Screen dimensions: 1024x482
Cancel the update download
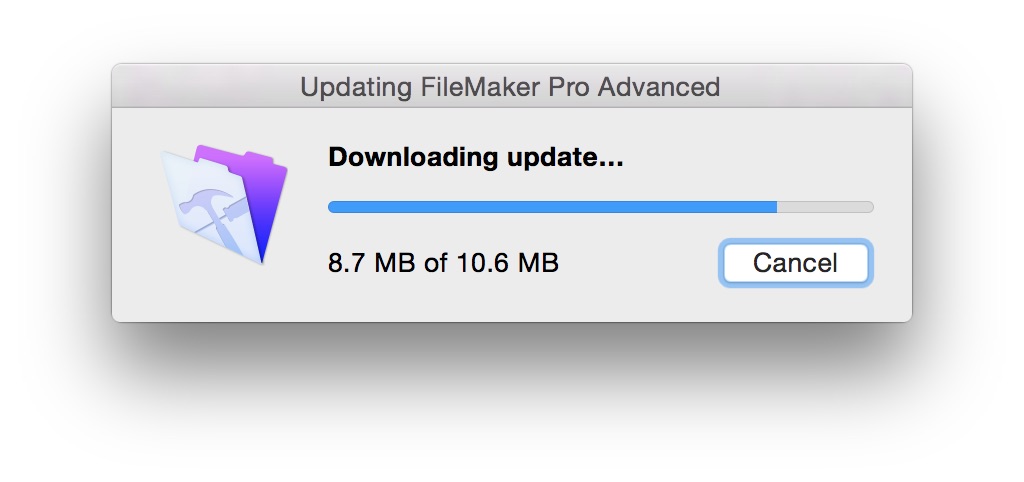click(x=795, y=263)
